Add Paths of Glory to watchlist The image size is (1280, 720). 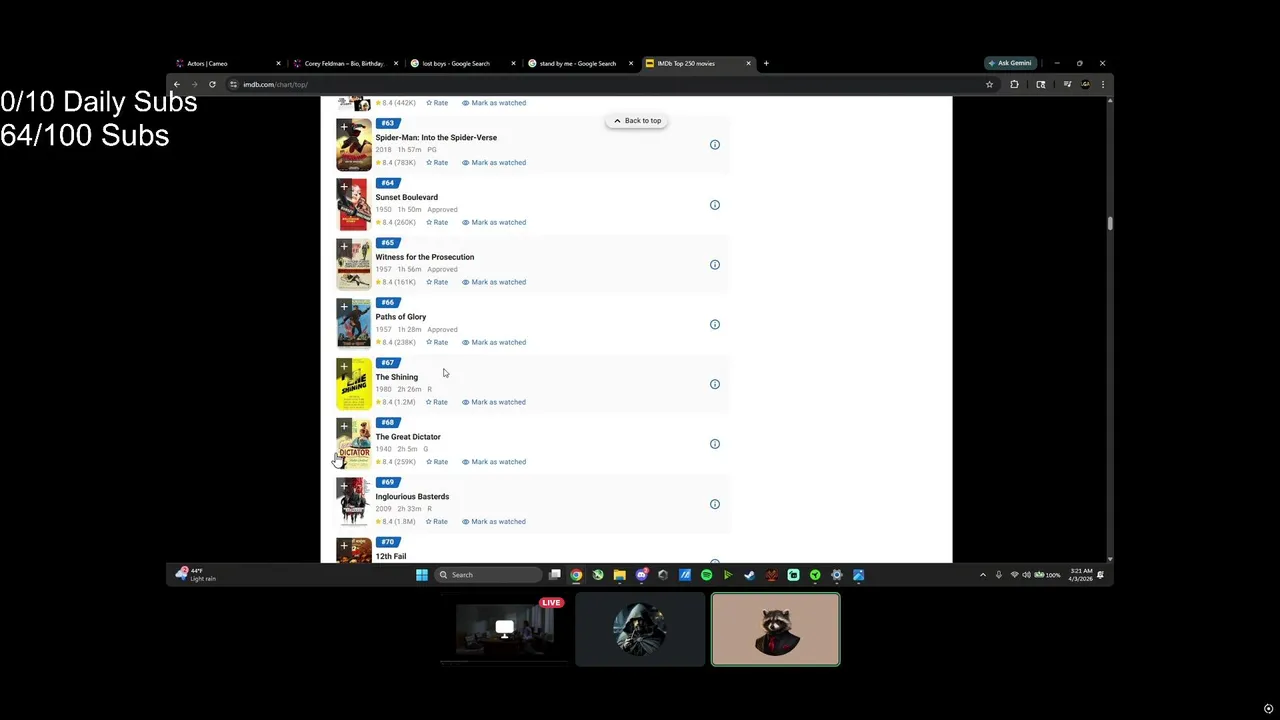pos(344,306)
